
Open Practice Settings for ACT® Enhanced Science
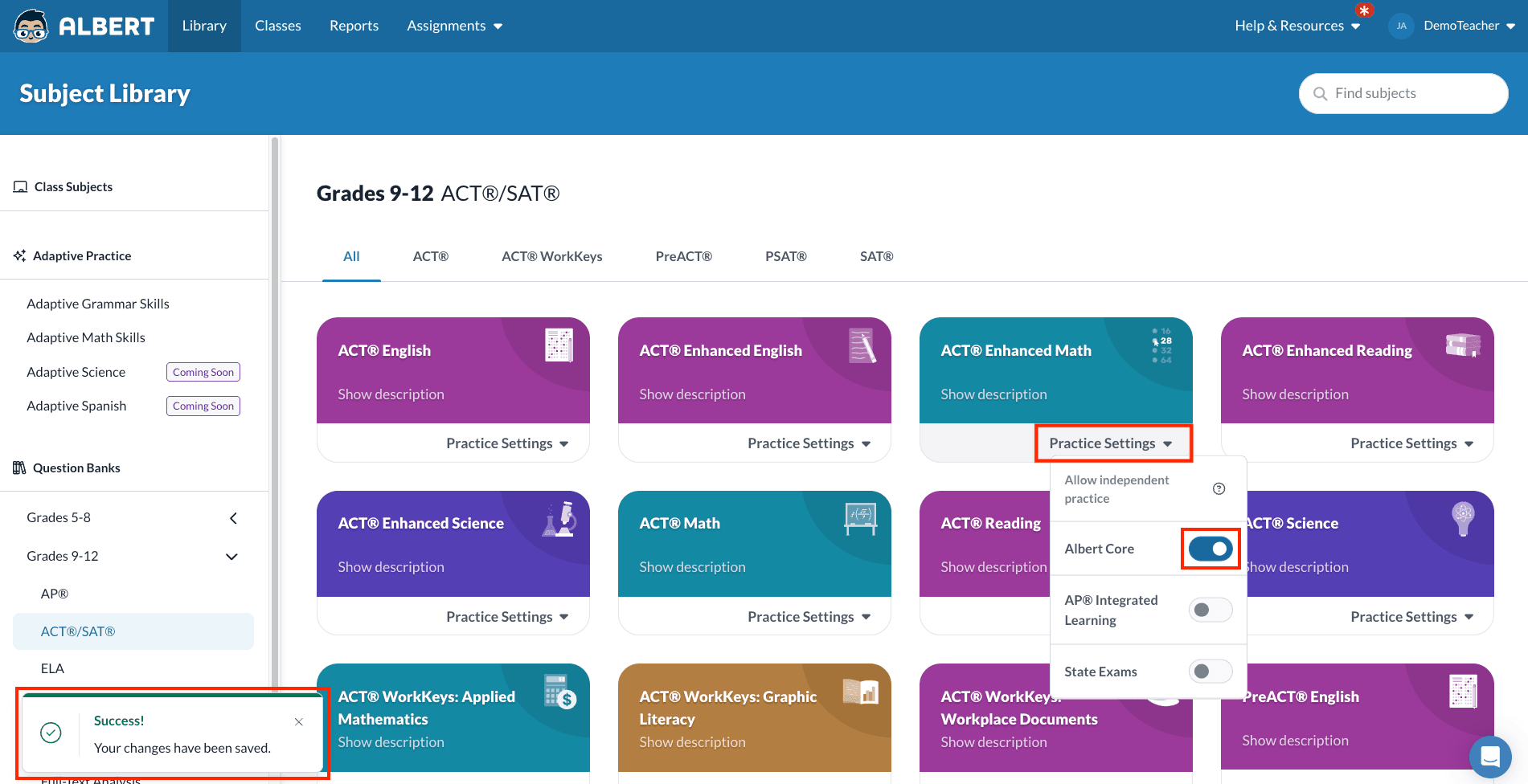pos(507,617)
